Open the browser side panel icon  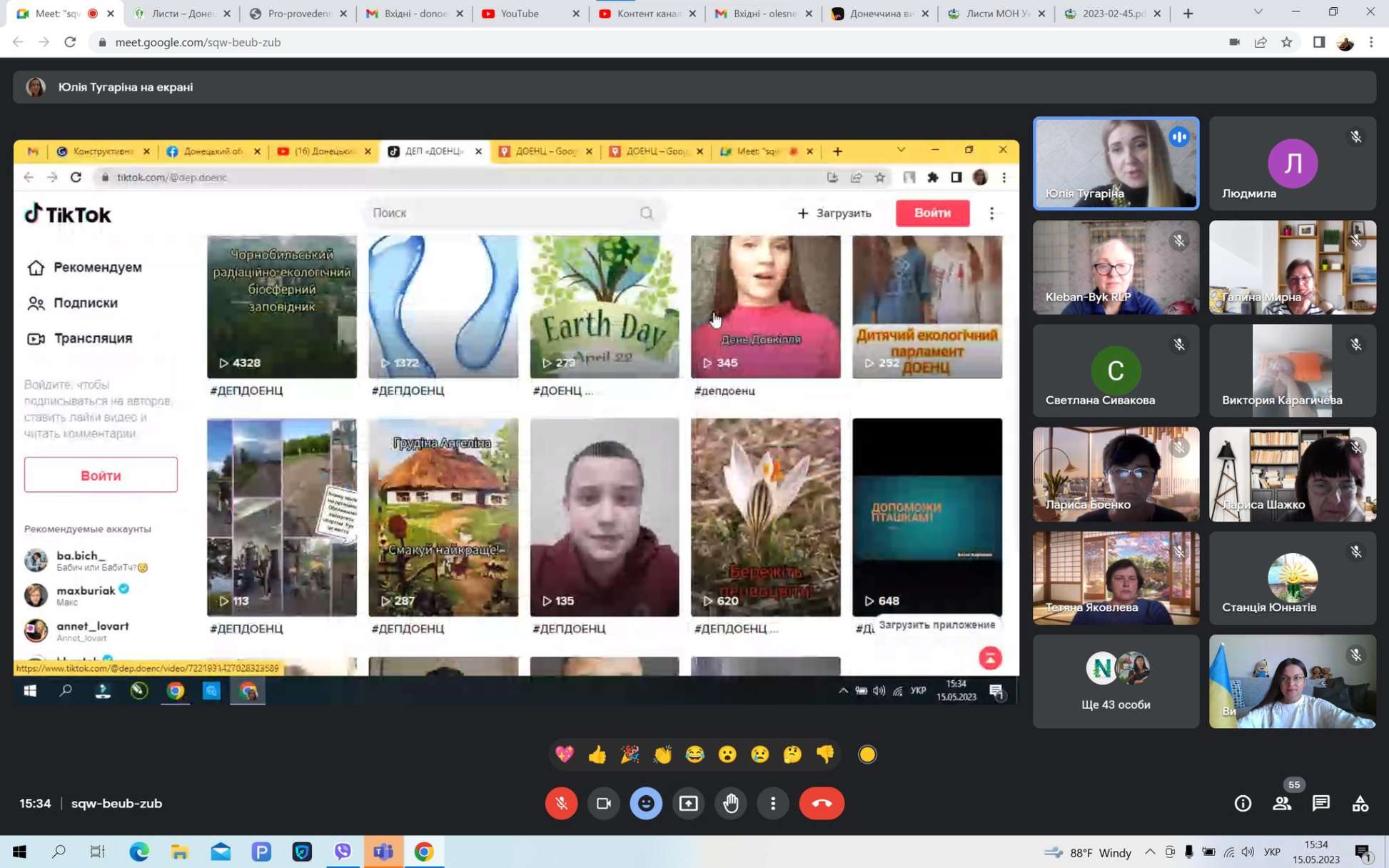[x=1318, y=42]
